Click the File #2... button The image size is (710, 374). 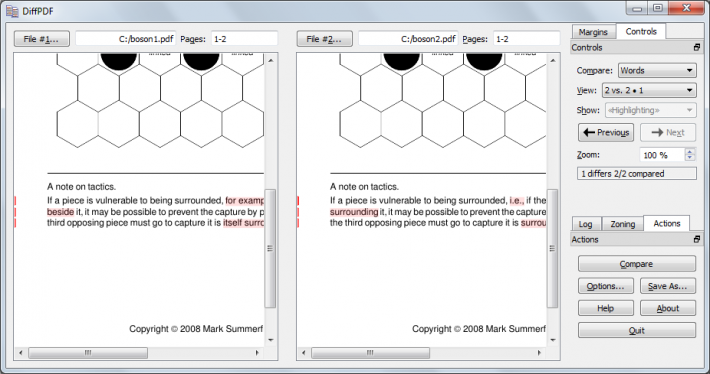tap(324, 39)
